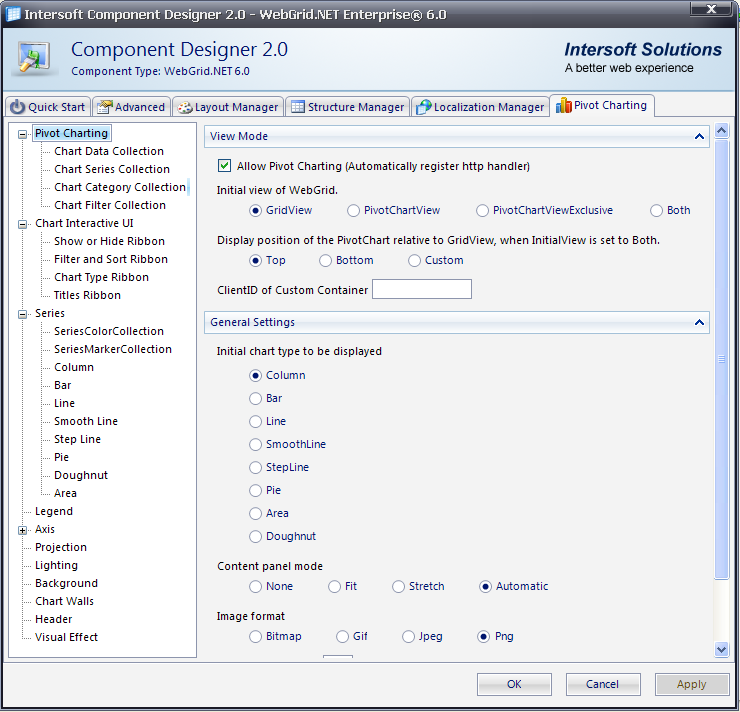
Task: Open Titles Ribbon tree item
Action: click(87, 295)
